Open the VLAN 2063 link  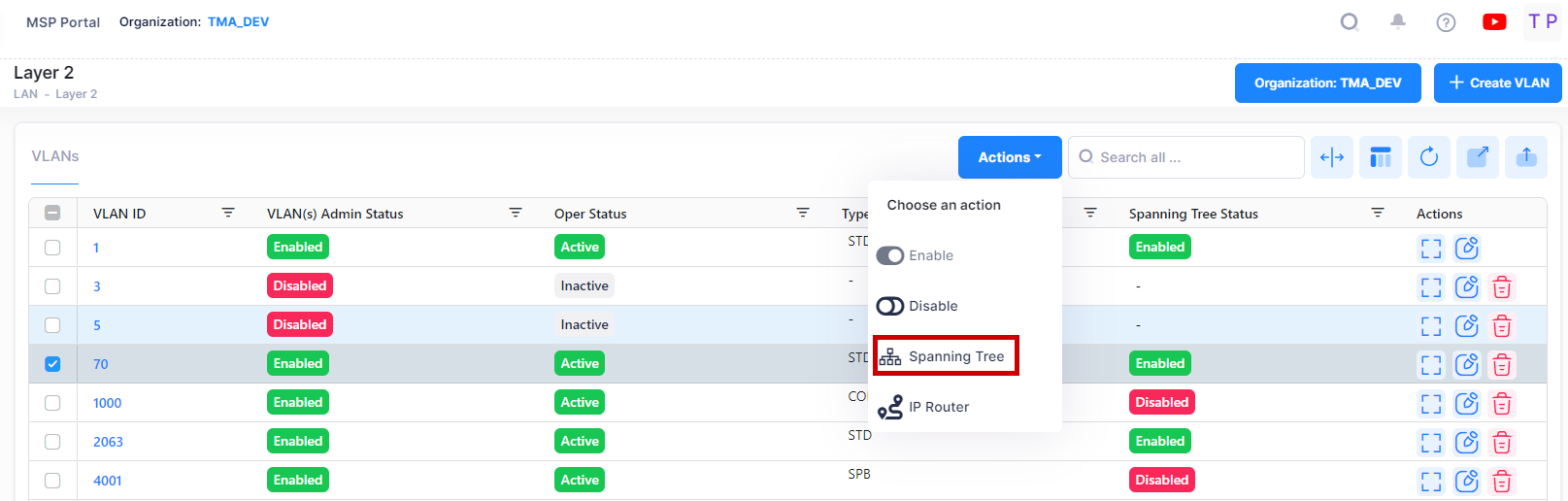click(108, 442)
